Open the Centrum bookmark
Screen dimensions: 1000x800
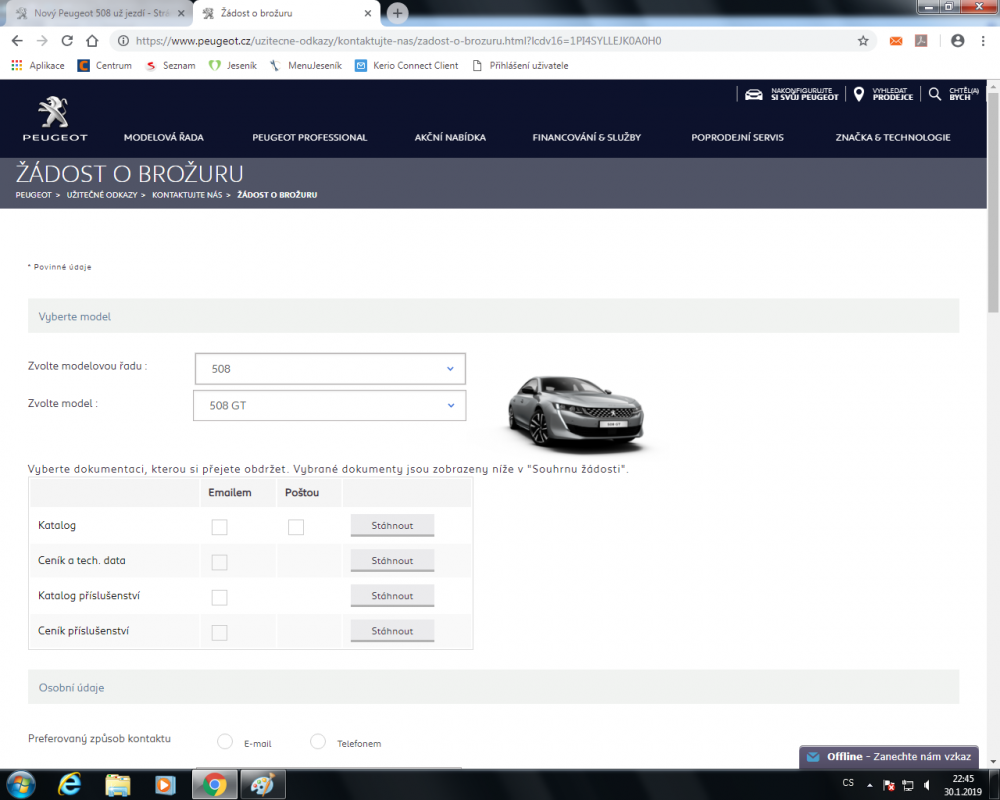(105, 65)
